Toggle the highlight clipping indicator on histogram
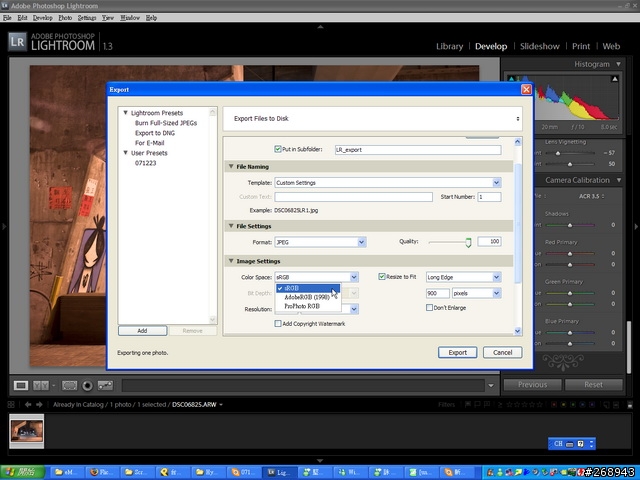640x480 pixels. (x=615, y=79)
